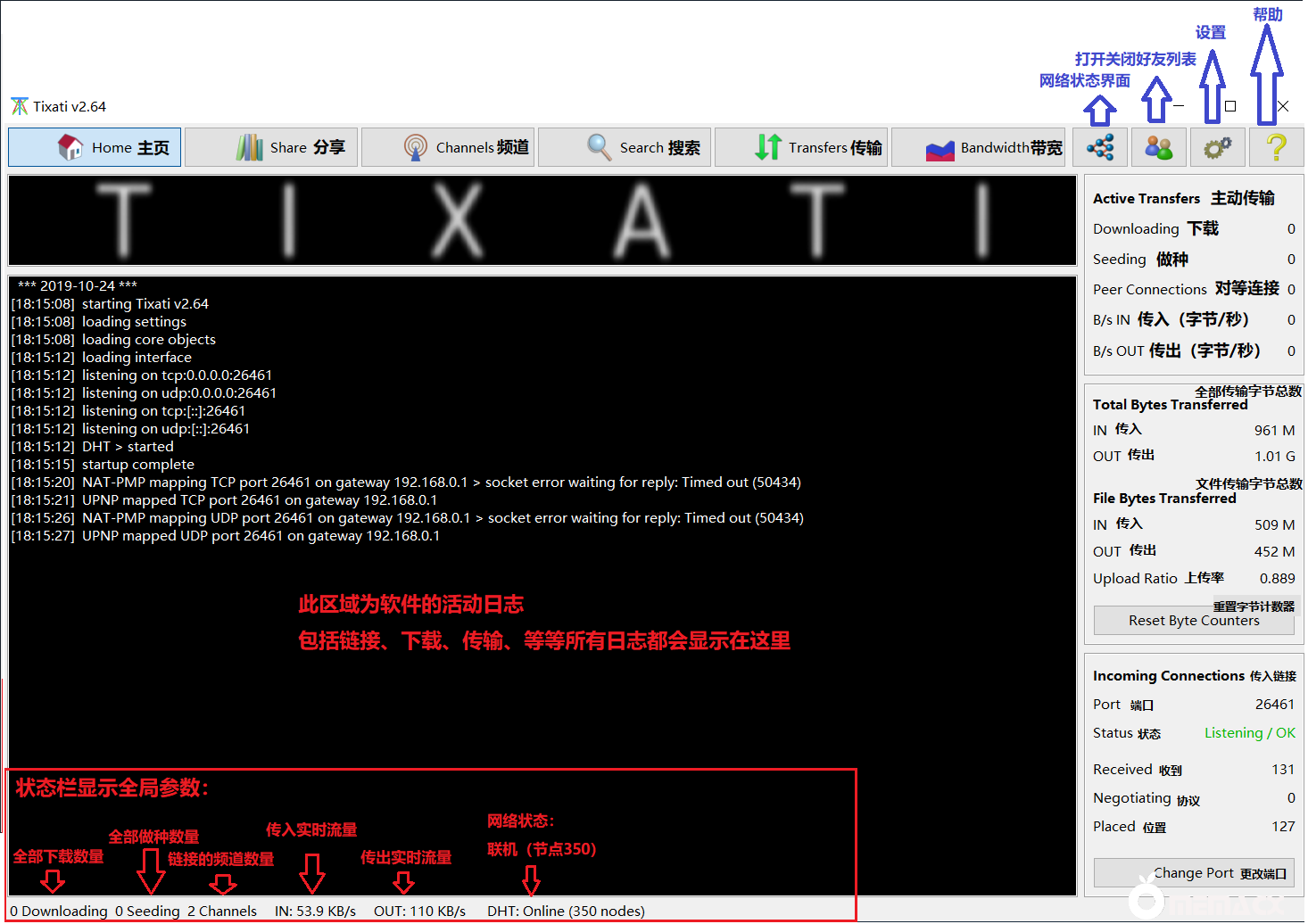
Task: Open settings via the gear icon
Action: [1217, 147]
